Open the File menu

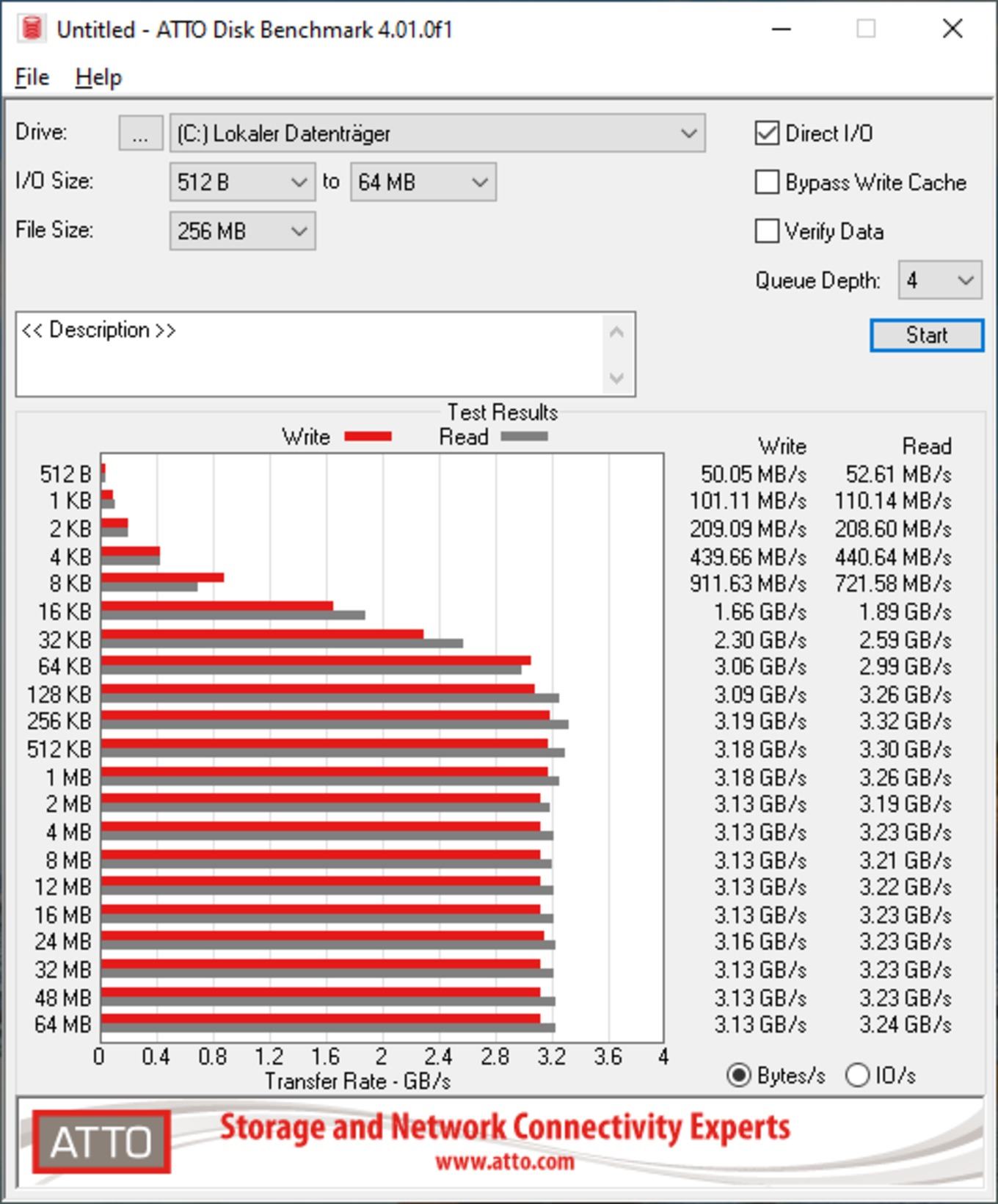[32, 77]
